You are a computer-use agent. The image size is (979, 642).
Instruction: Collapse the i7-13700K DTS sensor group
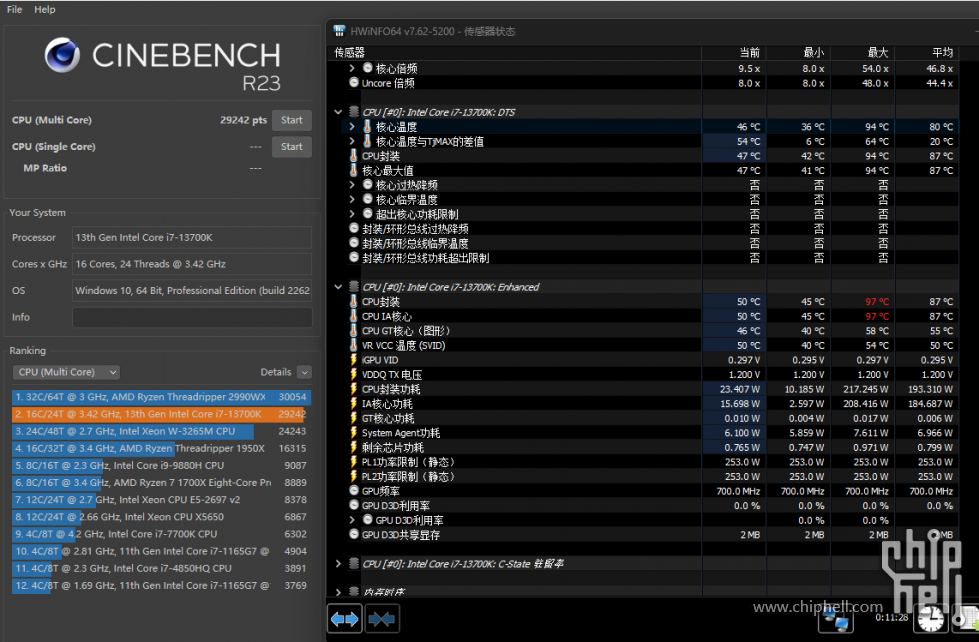pos(338,112)
